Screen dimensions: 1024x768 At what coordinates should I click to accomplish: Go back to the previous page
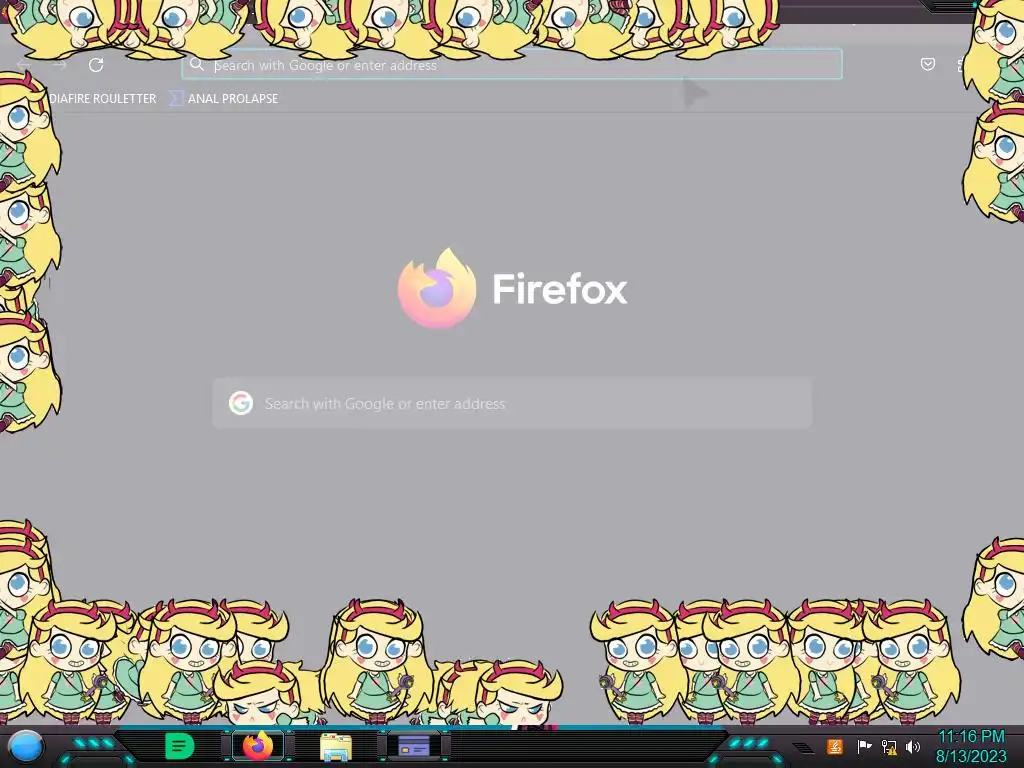tap(24, 65)
